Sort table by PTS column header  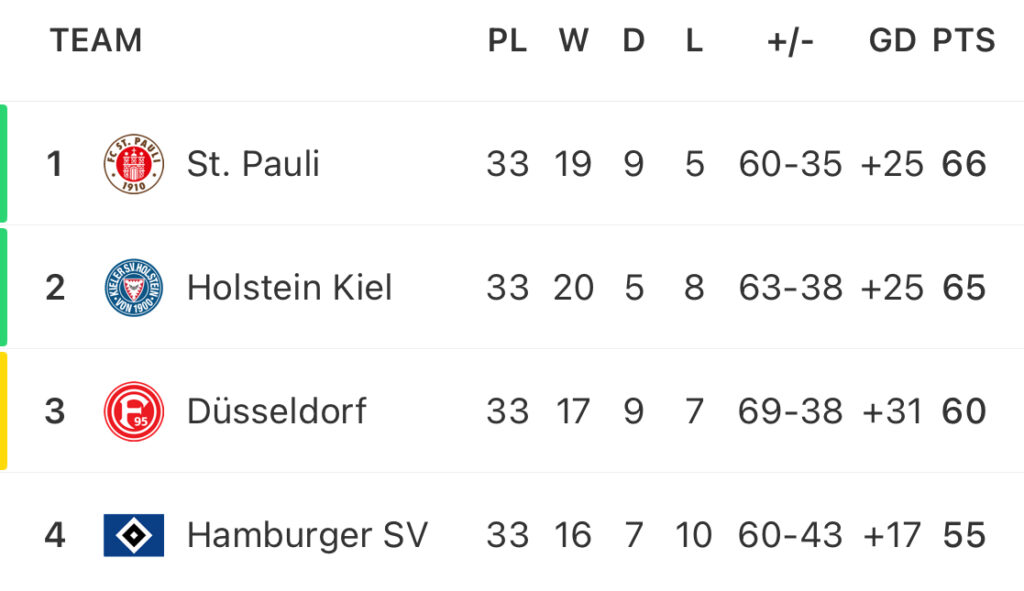click(x=964, y=40)
